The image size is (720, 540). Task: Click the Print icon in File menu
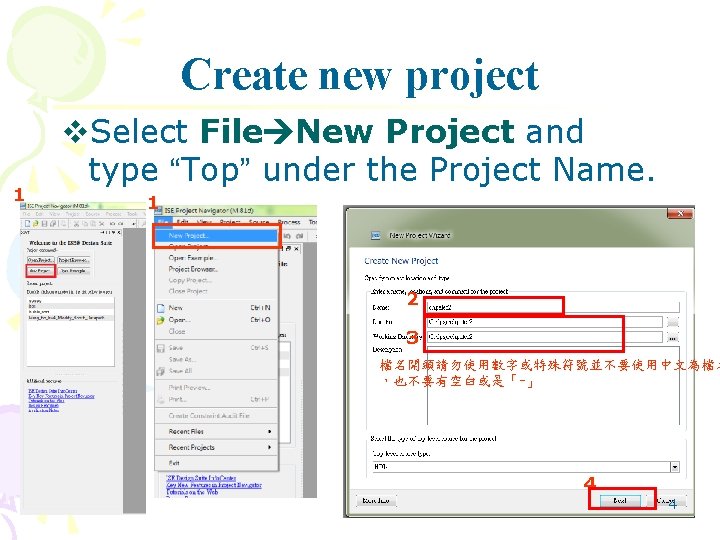(160, 399)
